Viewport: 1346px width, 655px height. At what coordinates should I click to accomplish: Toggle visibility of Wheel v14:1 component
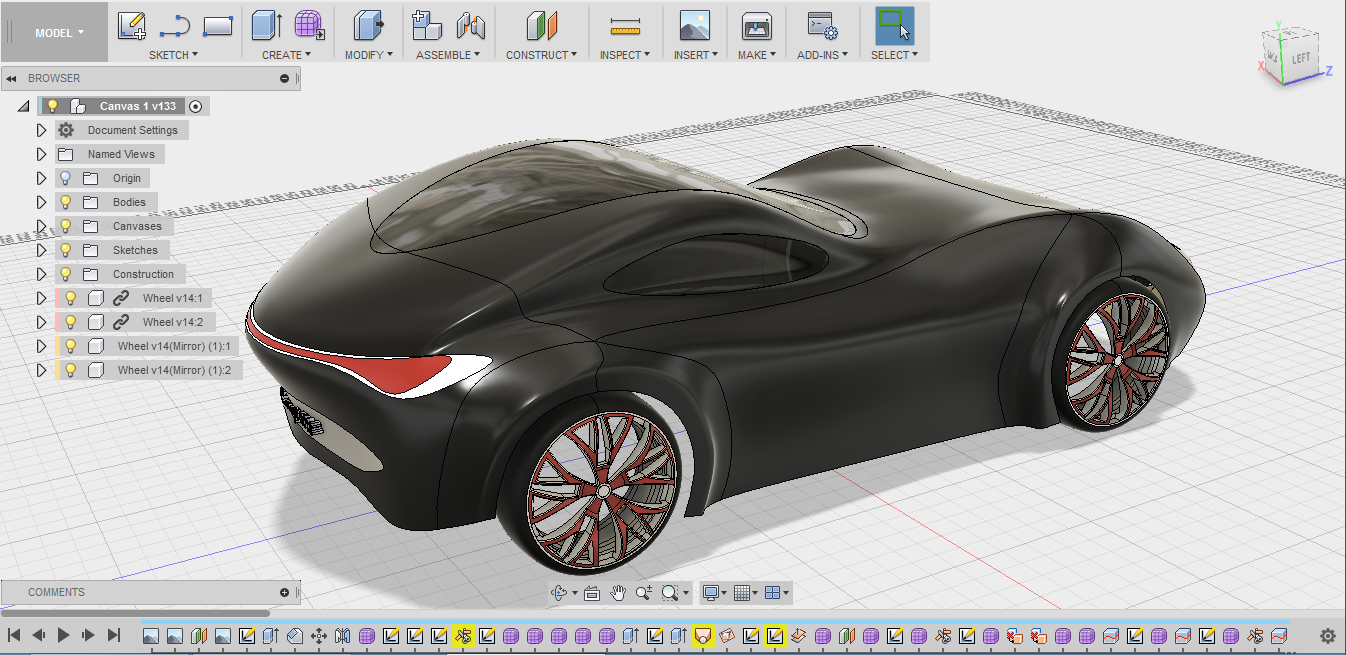coord(71,298)
